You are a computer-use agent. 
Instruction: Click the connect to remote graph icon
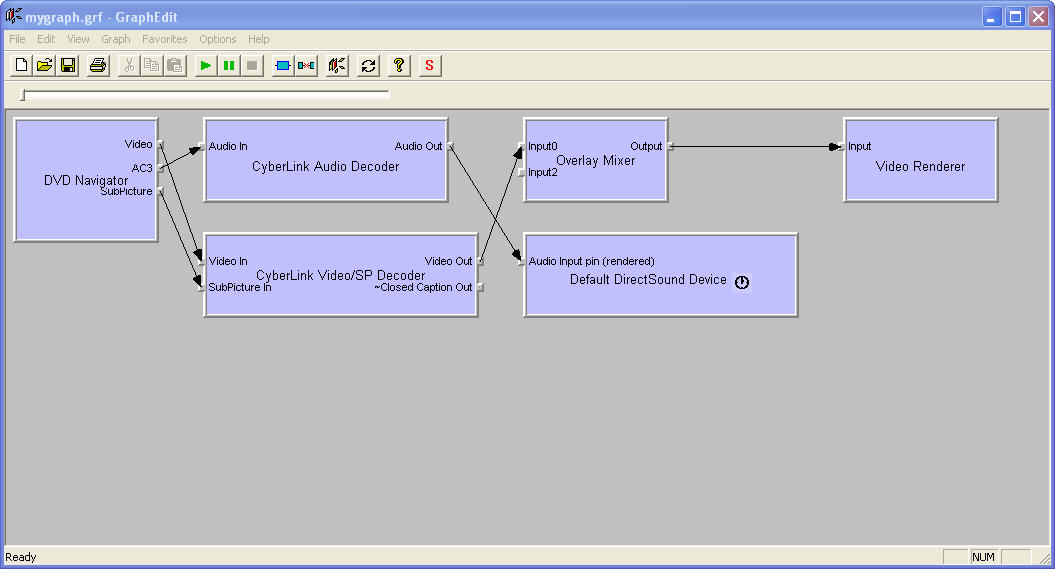[x=337, y=65]
